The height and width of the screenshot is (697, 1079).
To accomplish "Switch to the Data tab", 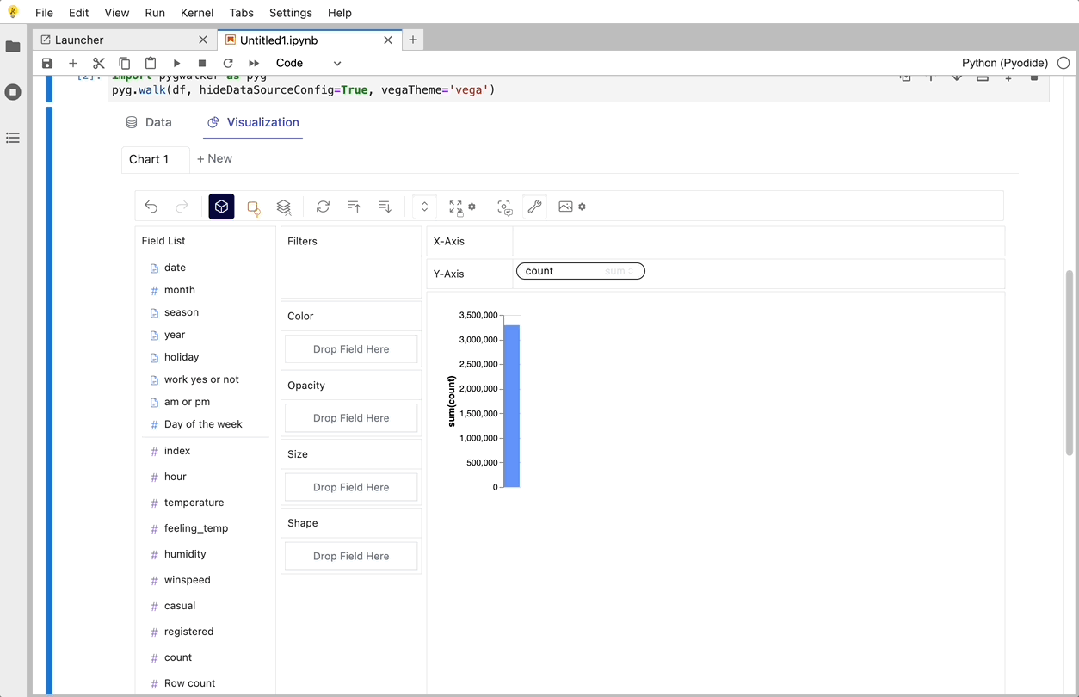I will [148, 122].
